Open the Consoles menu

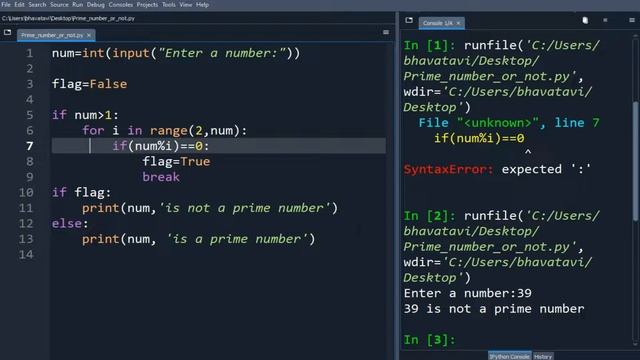[120, 4]
